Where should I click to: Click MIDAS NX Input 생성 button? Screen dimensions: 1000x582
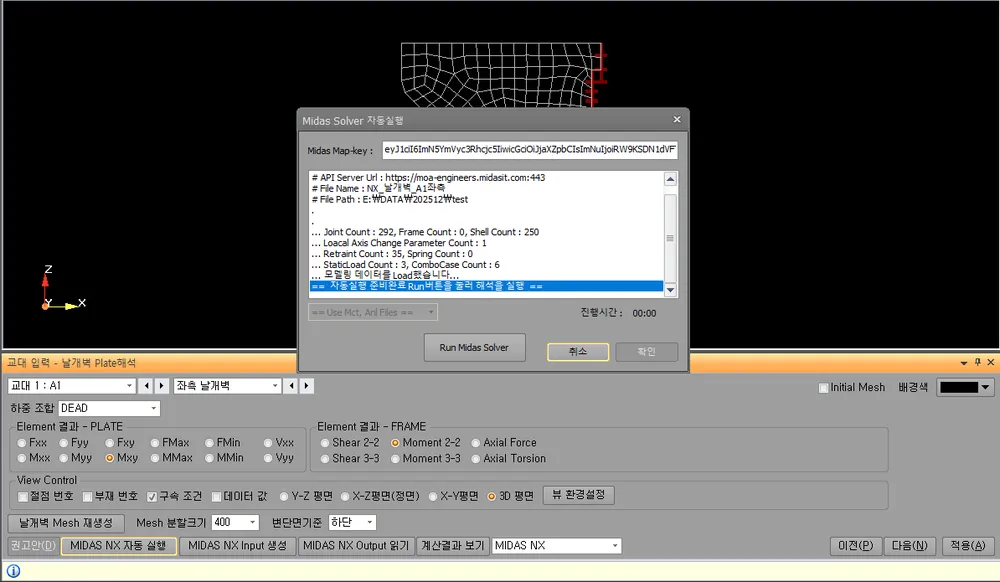point(237,546)
